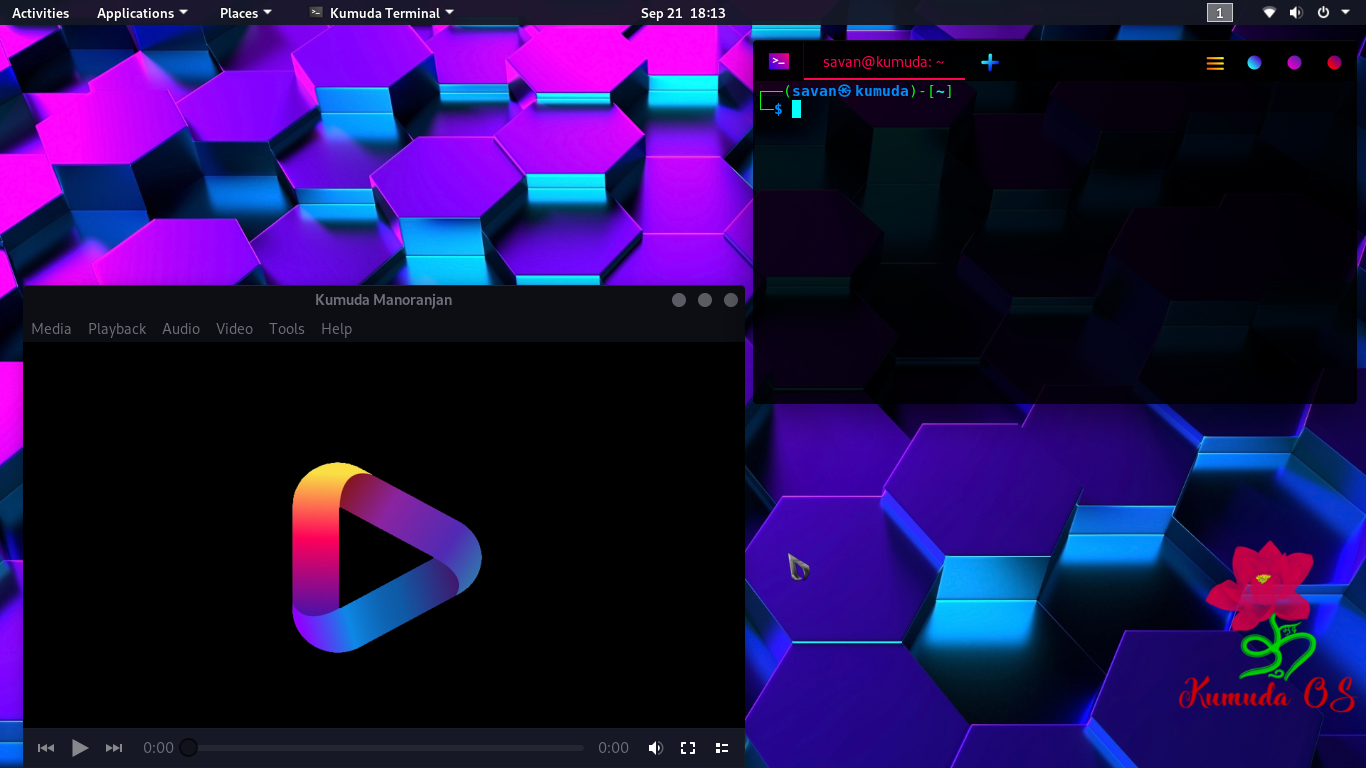The height and width of the screenshot is (768, 1366).
Task: Expand the Places dropdown menu
Action: 245,13
